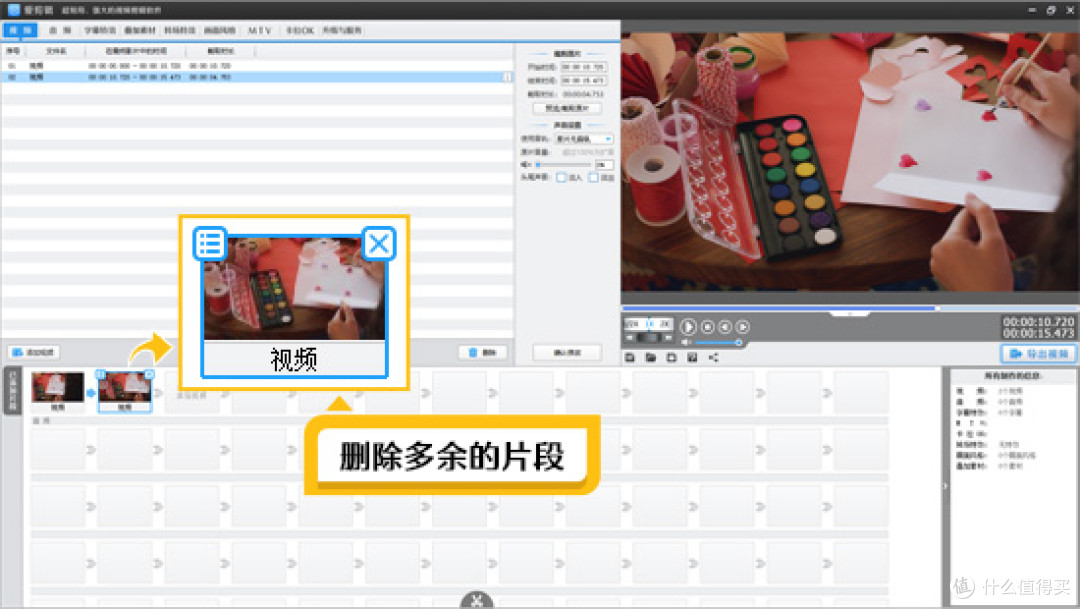
Task: Click the scroll marker at row 02 end
Action: coord(508,77)
